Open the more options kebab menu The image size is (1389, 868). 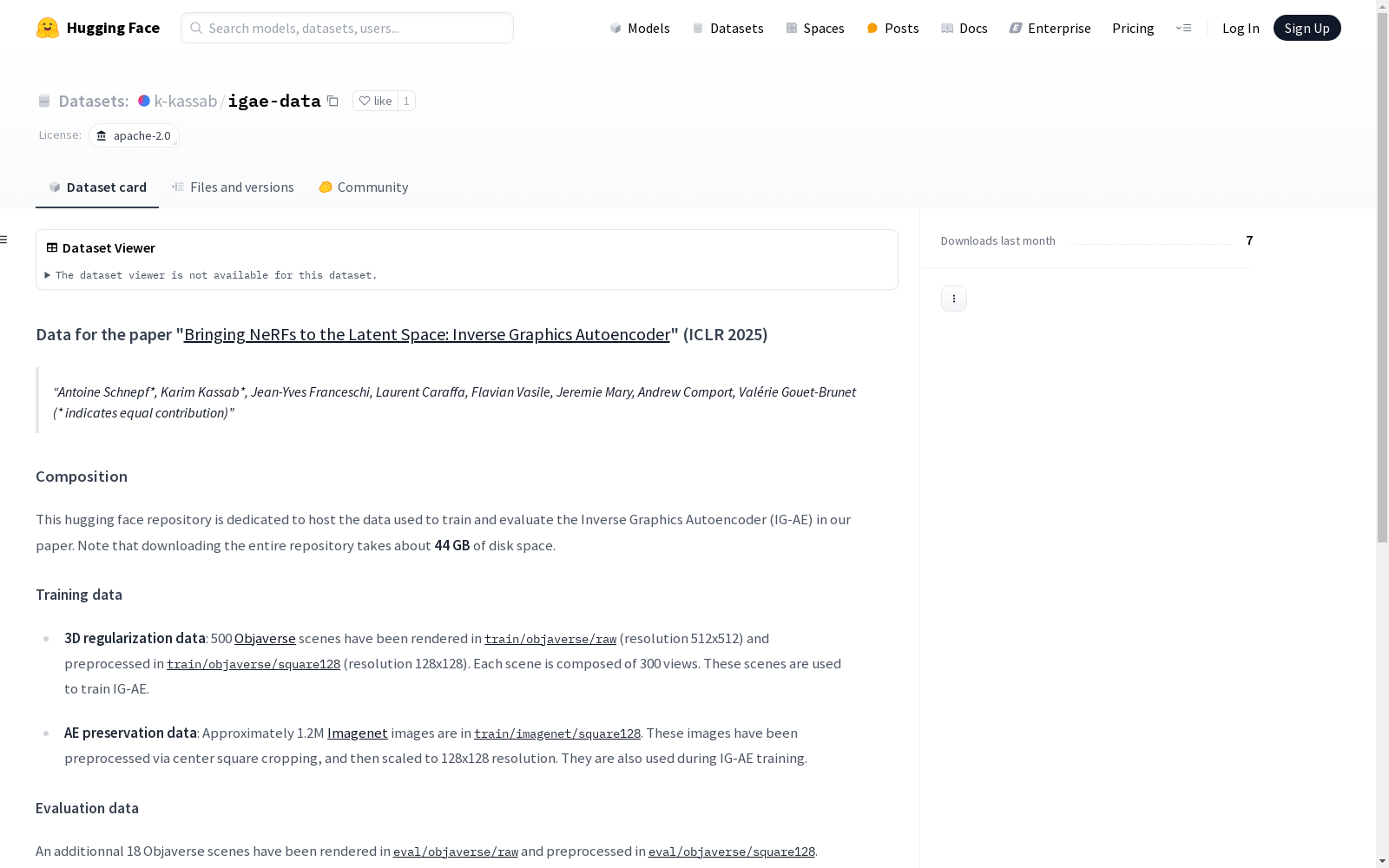point(954,299)
